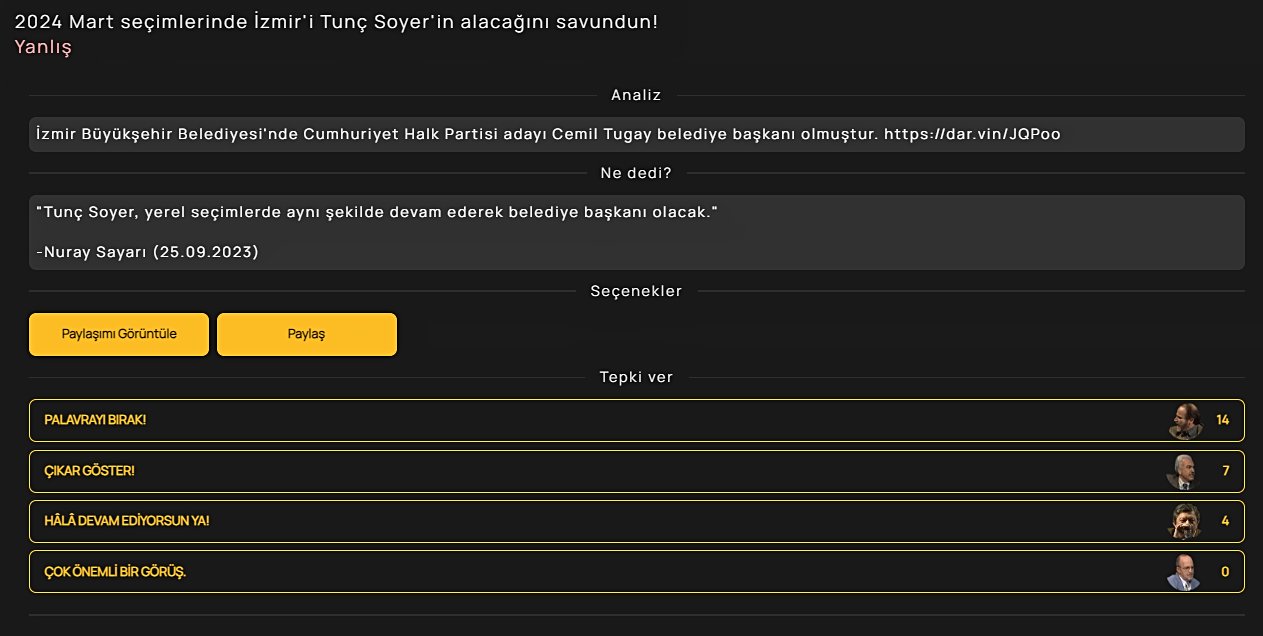React with PALAVRAYI BIRAK!
Viewport: 1263px width, 636px height.
click(x=96, y=420)
